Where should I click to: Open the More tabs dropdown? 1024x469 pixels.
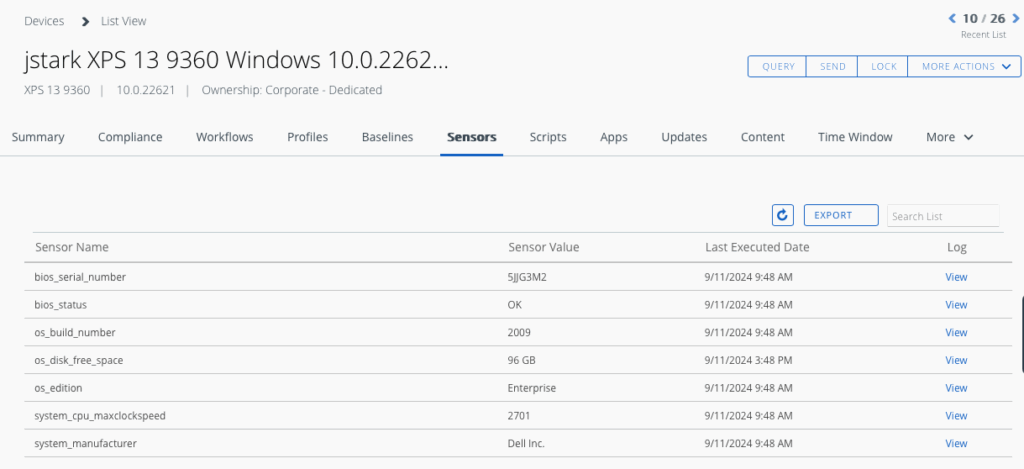[x=949, y=137]
